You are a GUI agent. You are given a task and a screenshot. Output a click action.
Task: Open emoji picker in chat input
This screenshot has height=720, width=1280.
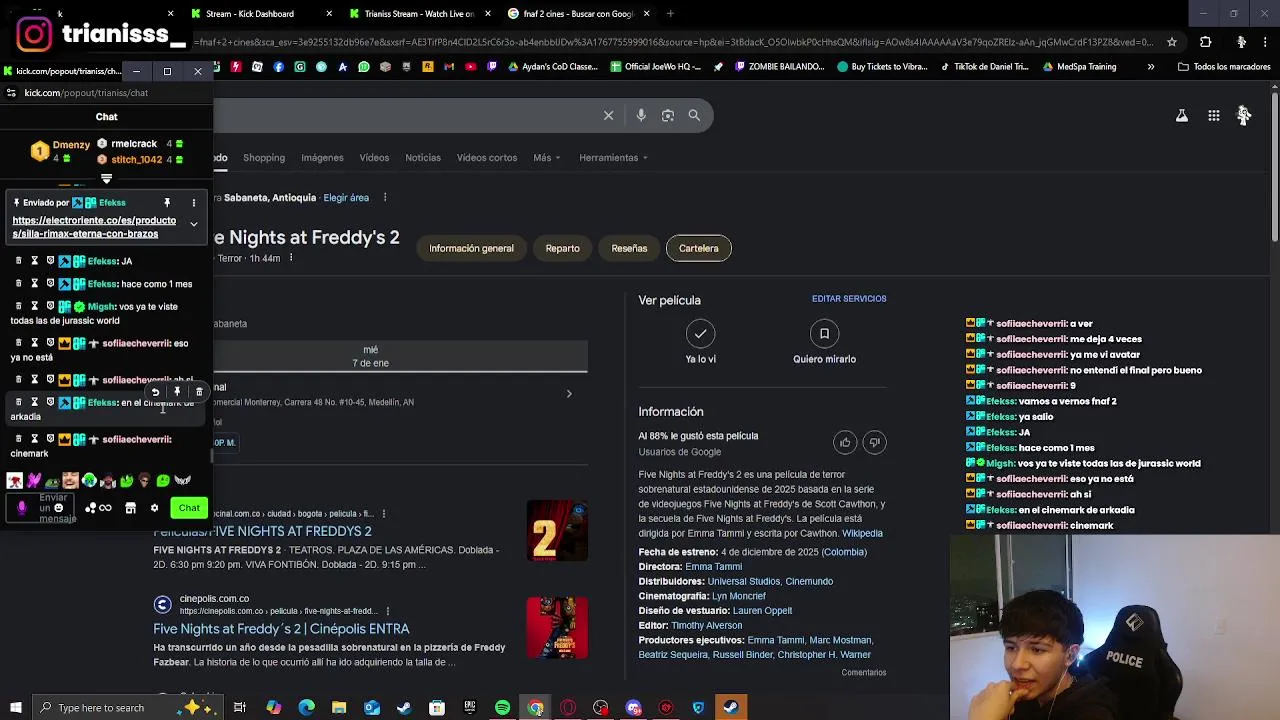point(58,508)
